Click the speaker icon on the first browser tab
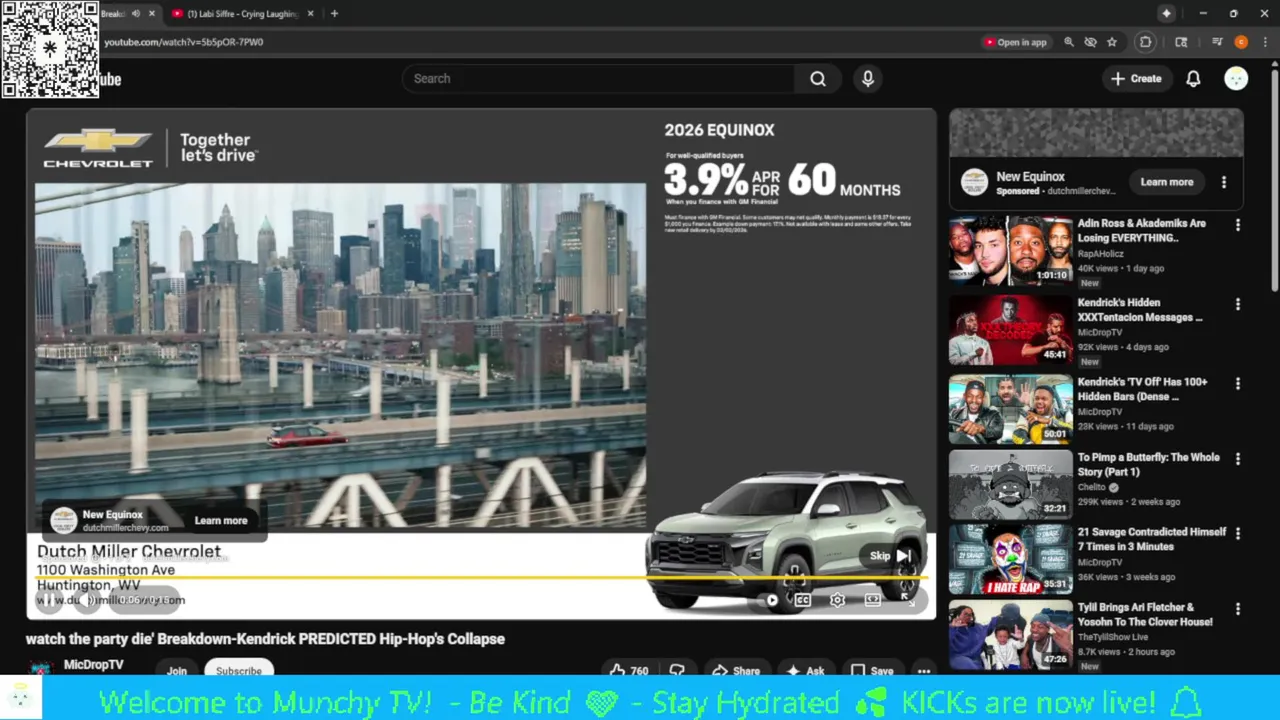 tap(136, 14)
